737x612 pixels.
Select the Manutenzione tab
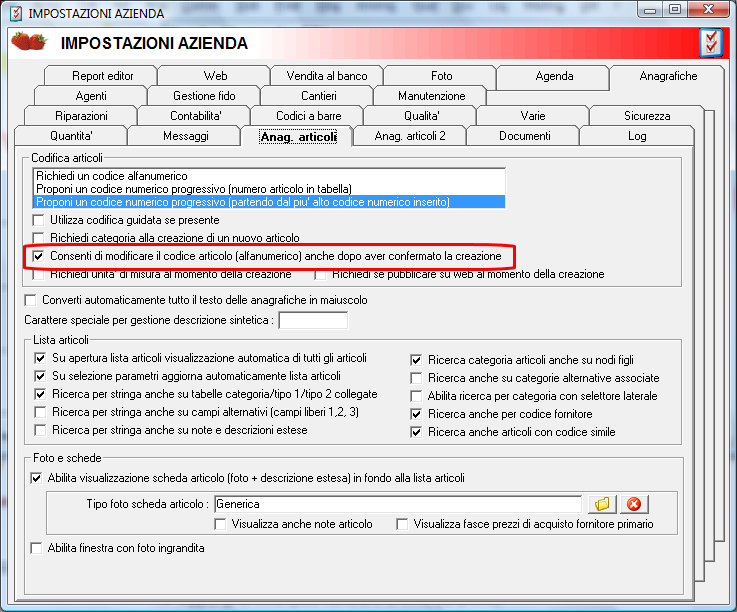tap(431, 96)
